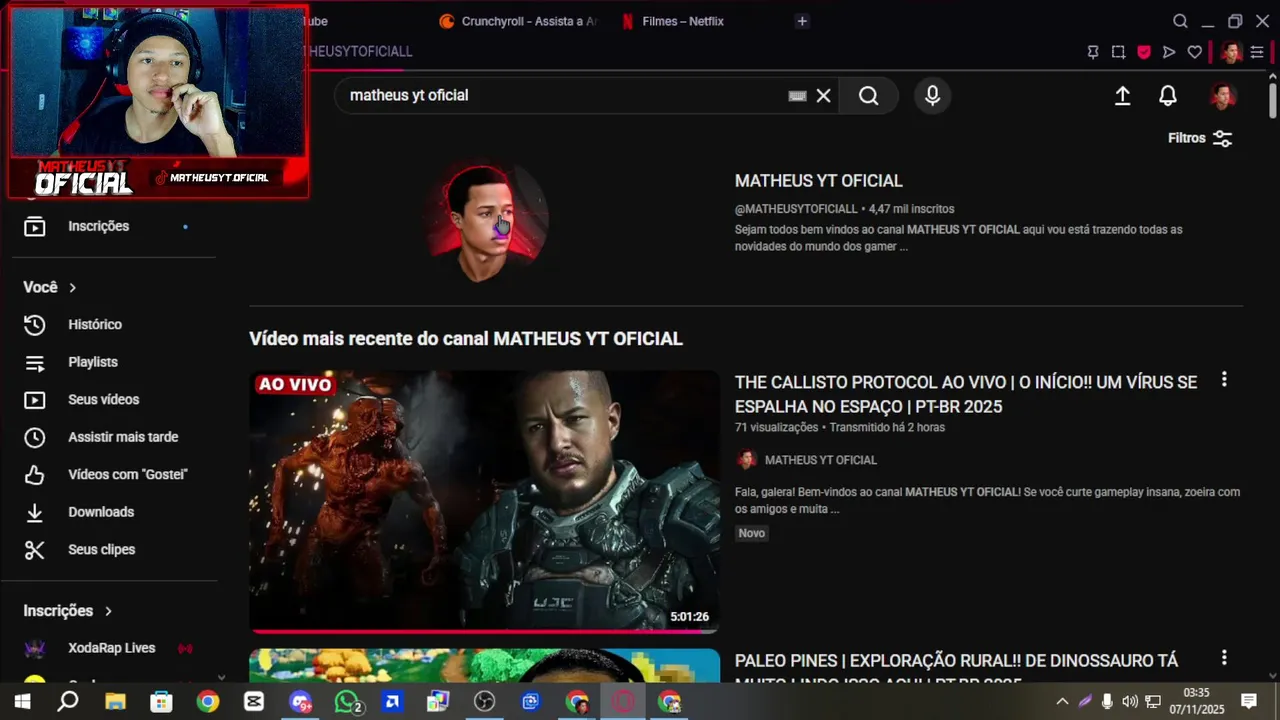Expand the Inscrições section chevron
Screen dimensions: 1280x720
tap(108, 611)
